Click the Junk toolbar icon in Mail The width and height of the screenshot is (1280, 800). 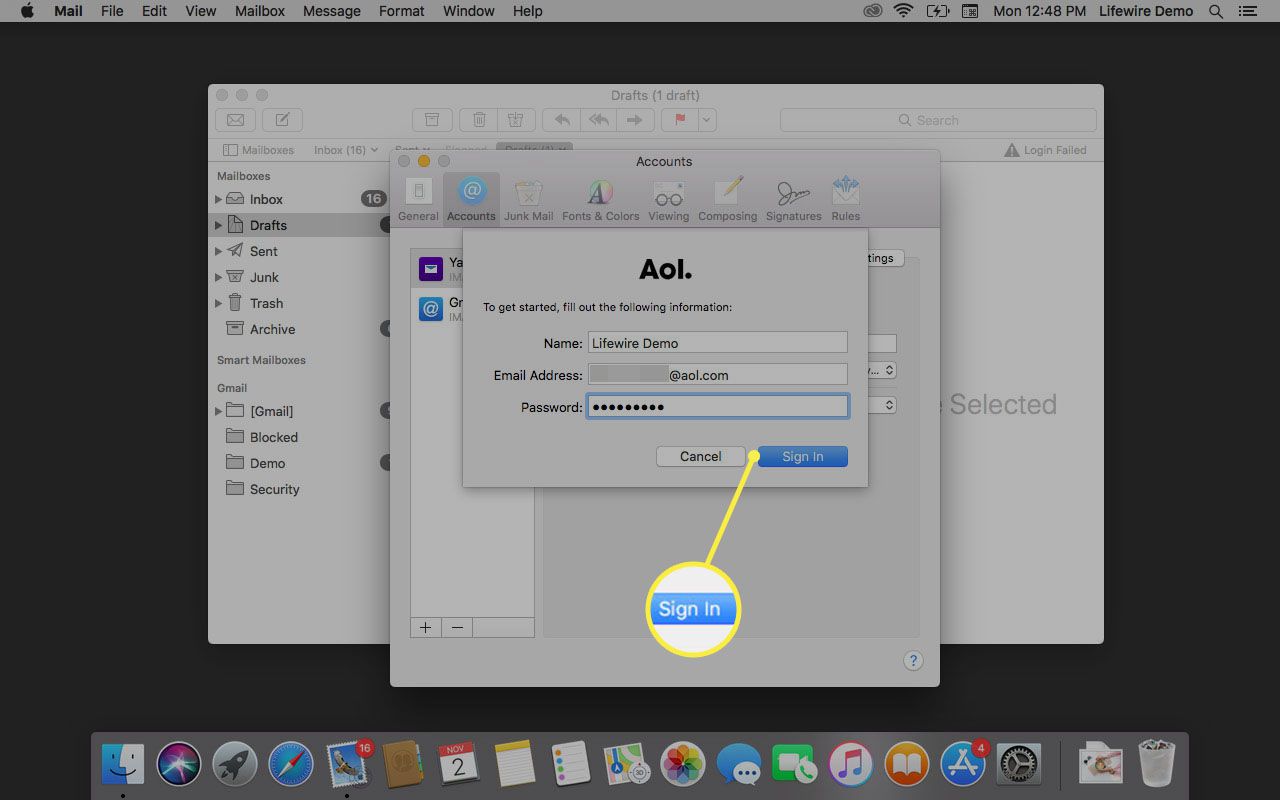(515, 120)
